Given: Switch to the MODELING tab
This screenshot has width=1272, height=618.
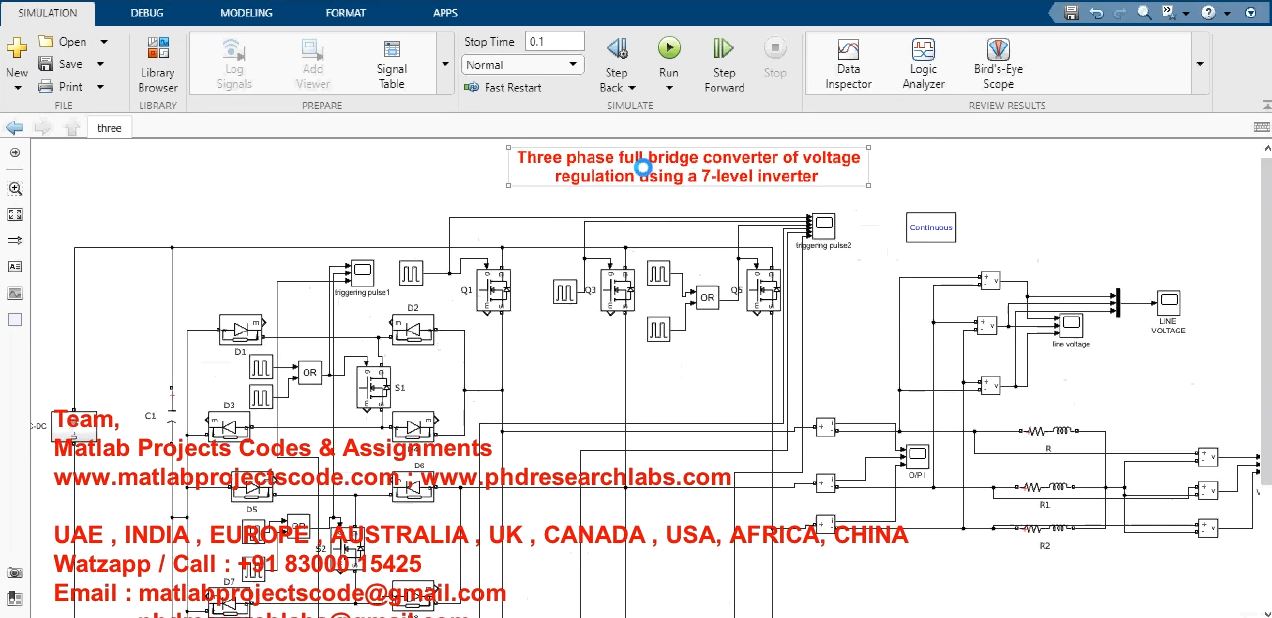Looking at the screenshot, I should click(246, 13).
